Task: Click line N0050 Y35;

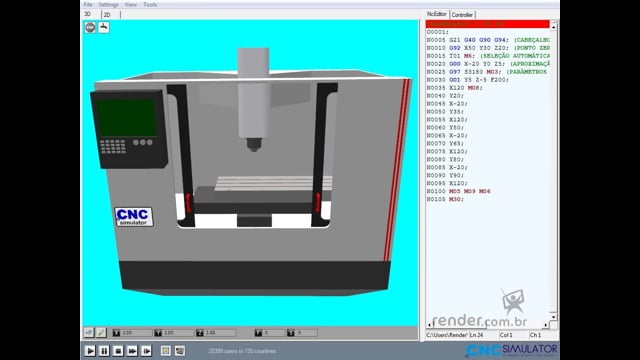Action: pos(445,111)
